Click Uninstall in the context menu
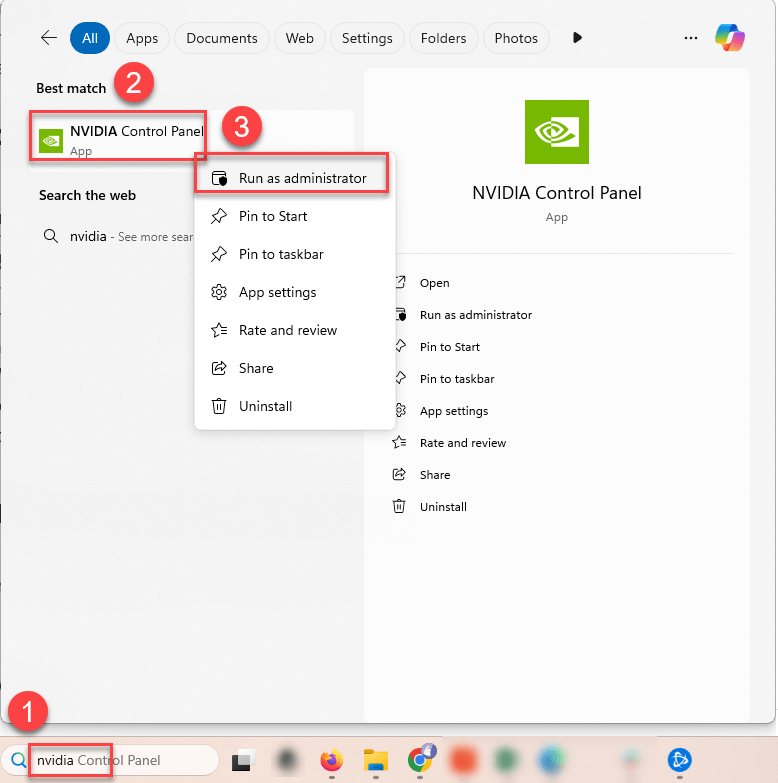 265,406
